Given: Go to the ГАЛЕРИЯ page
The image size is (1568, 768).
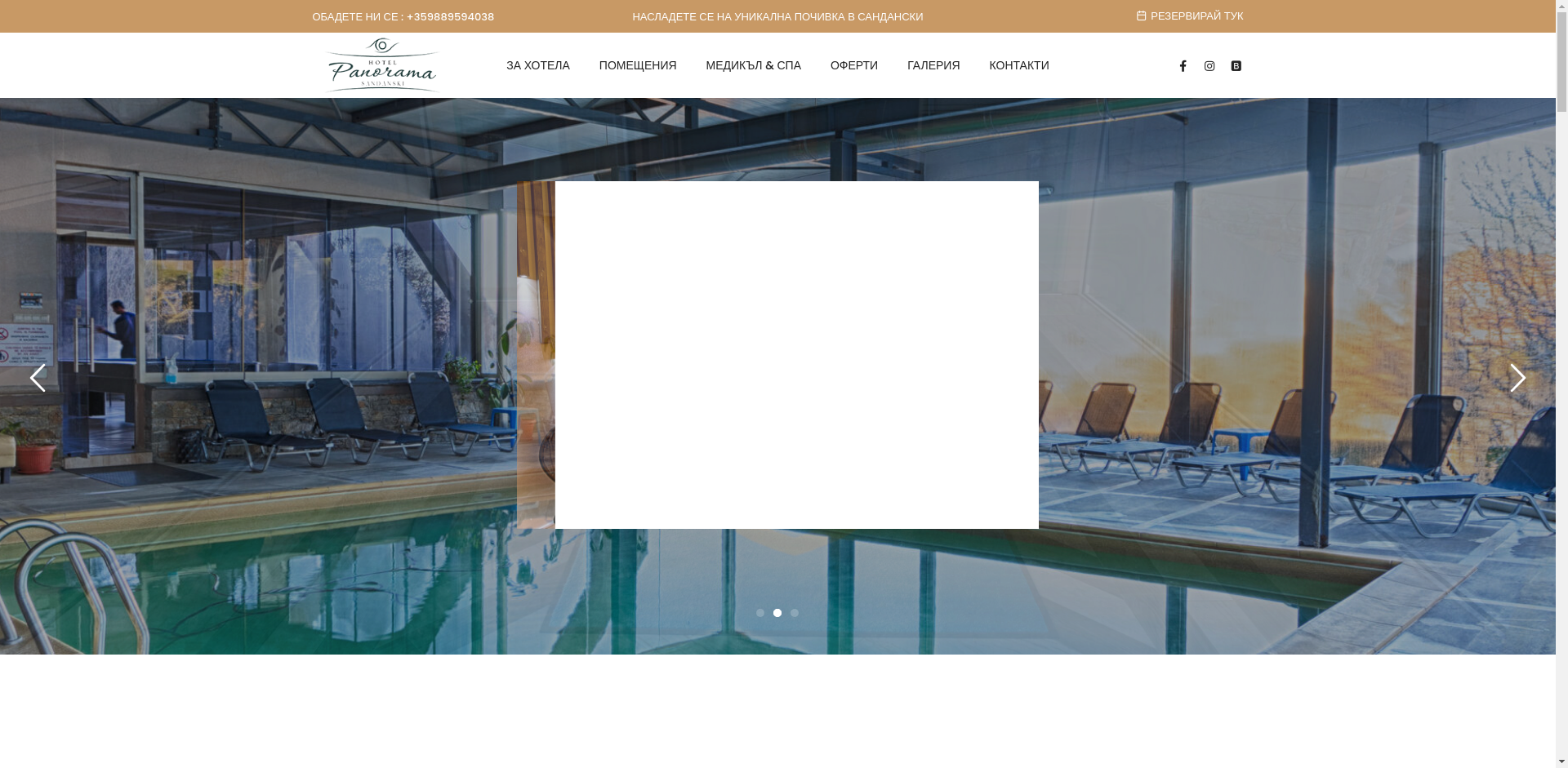Looking at the screenshot, I should (933, 65).
